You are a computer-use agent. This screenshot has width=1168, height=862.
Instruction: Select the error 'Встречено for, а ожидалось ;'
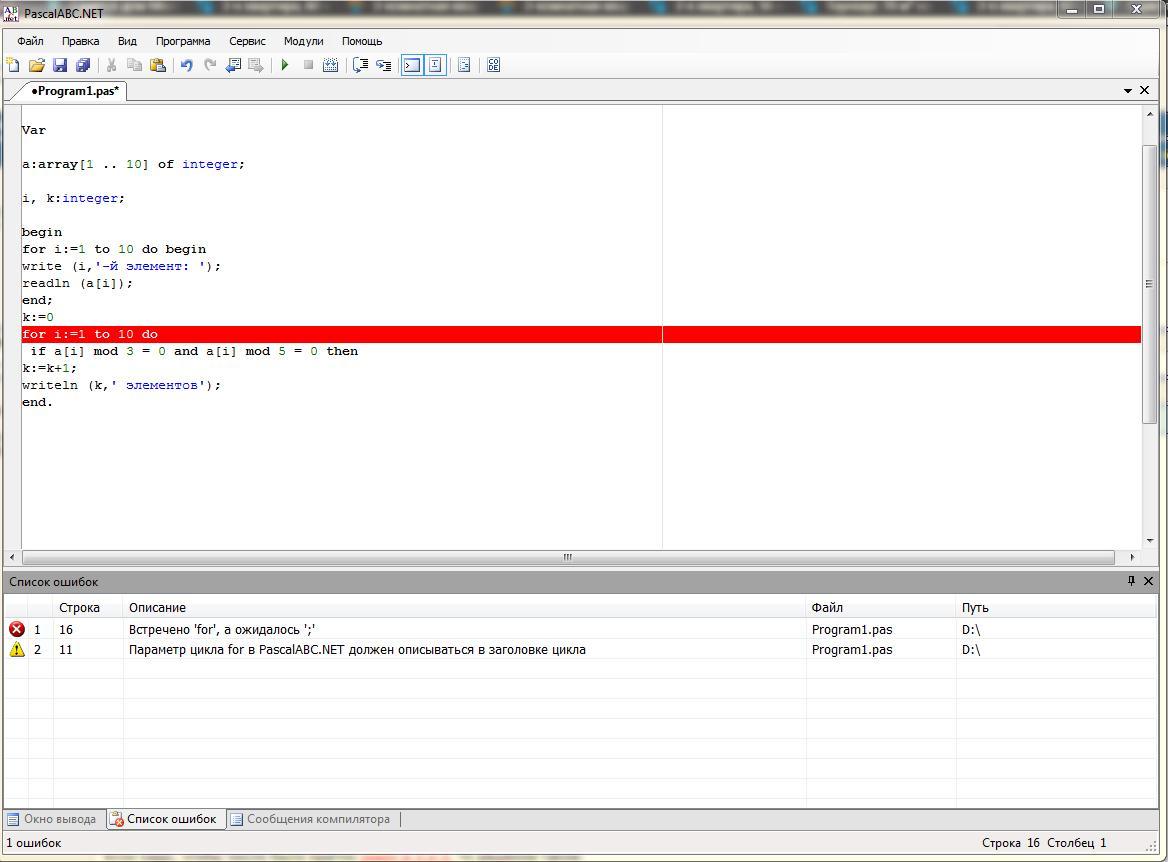tap(223, 629)
